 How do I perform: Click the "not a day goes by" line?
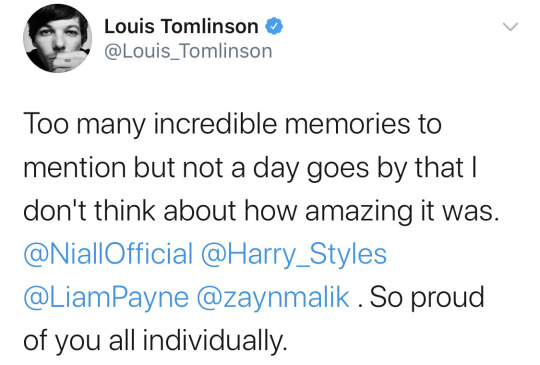pyautogui.click(x=250, y=168)
